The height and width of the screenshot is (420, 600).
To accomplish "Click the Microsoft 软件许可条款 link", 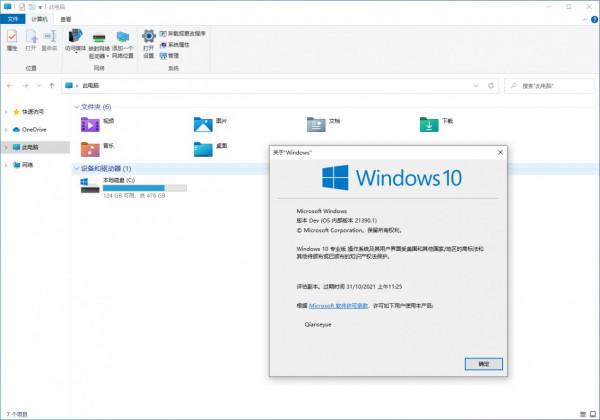I will (x=338, y=306).
